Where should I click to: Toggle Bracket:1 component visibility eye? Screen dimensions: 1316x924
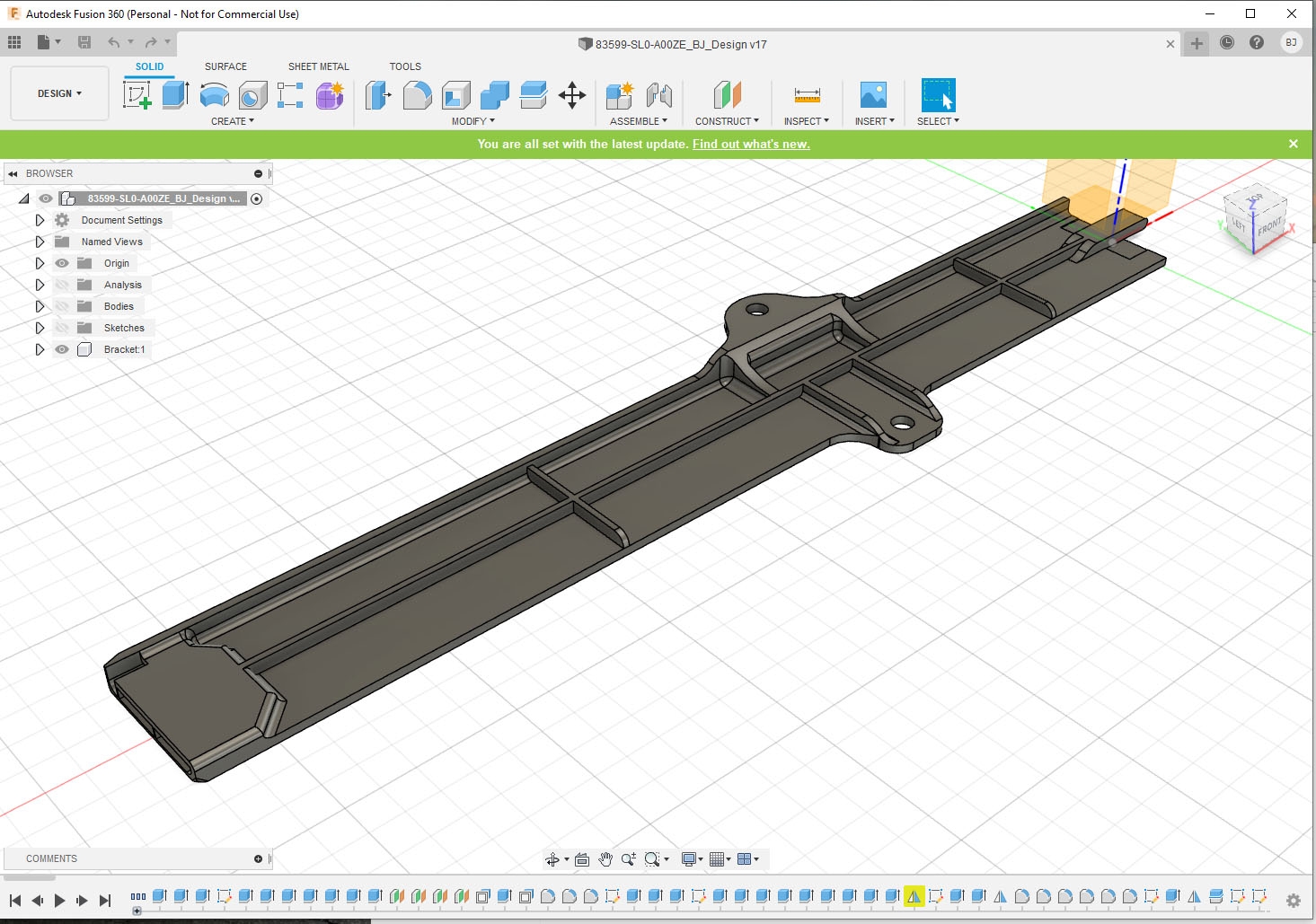pyautogui.click(x=62, y=349)
